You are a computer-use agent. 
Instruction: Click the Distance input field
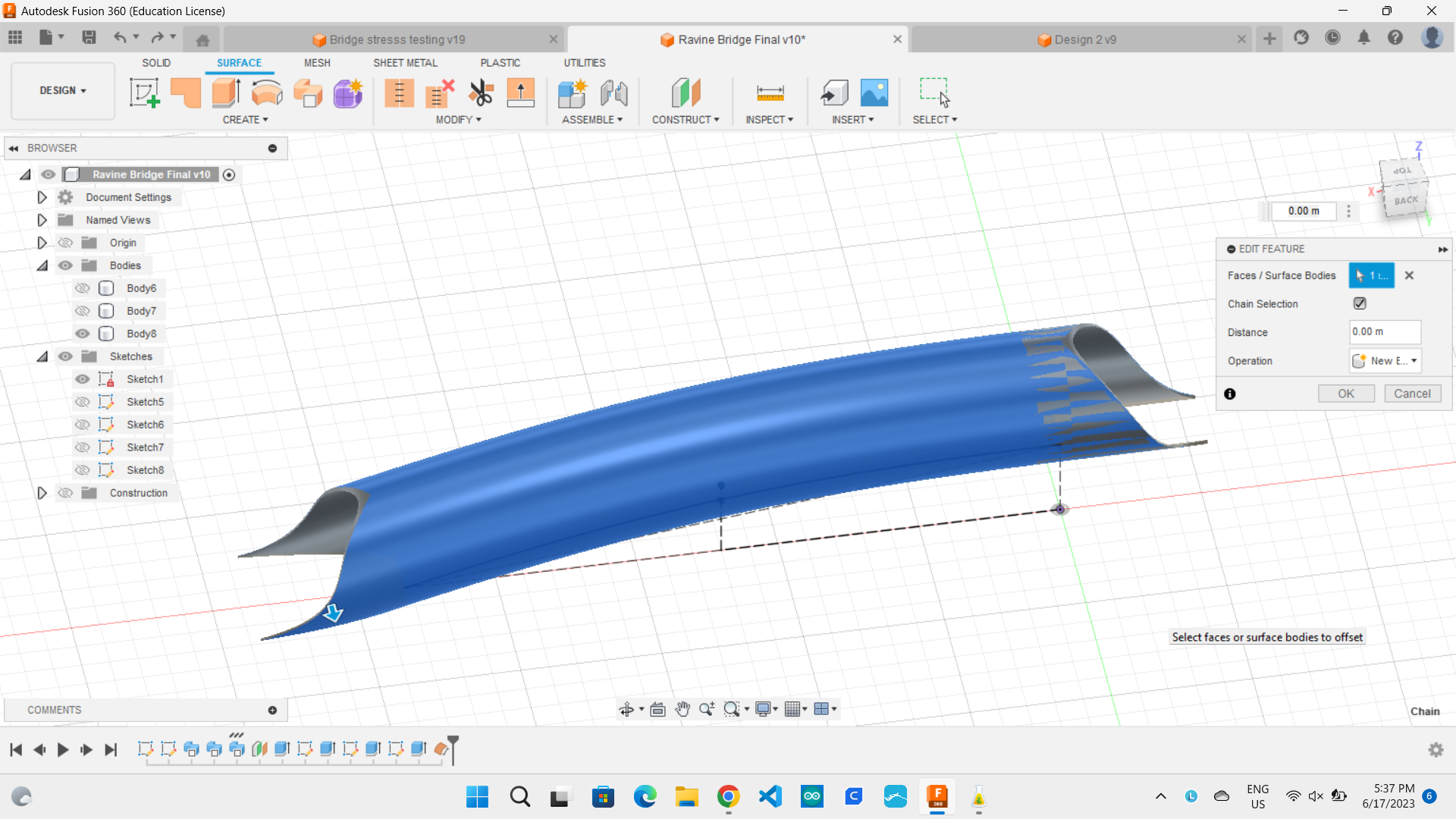(1383, 331)
